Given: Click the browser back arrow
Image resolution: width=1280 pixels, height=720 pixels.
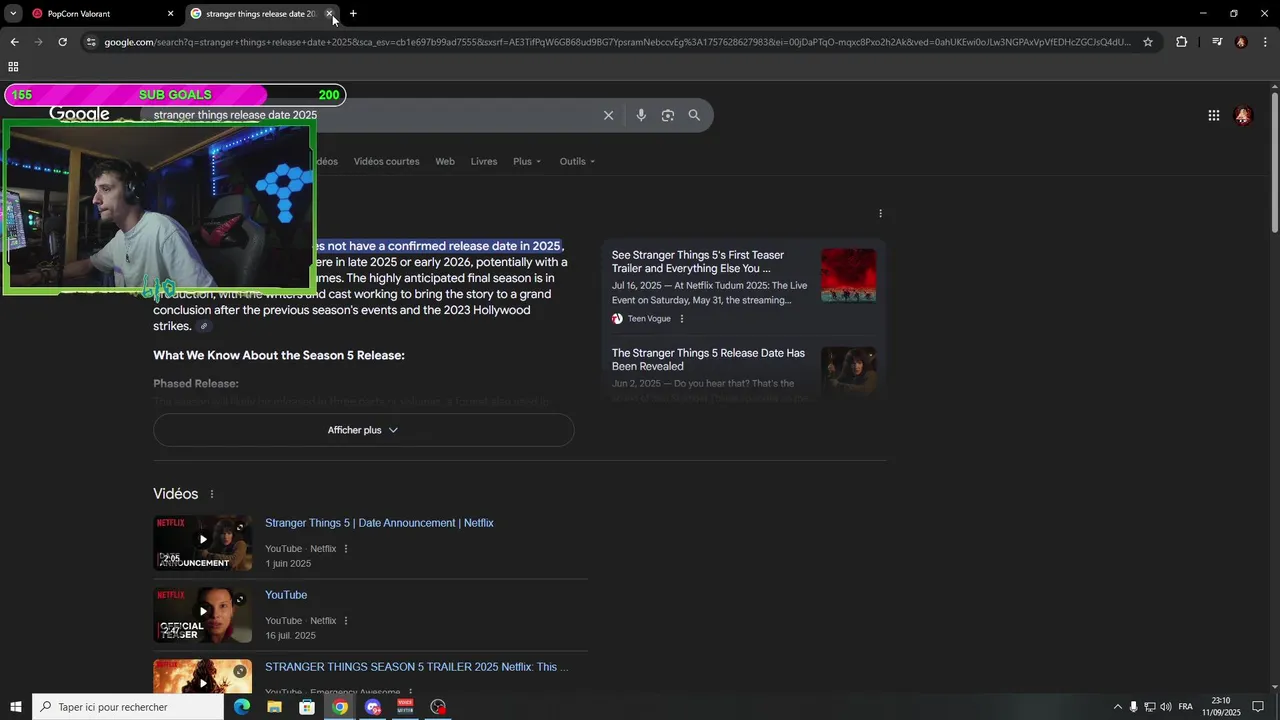Looking at the screenshot, I should [14, 42].
